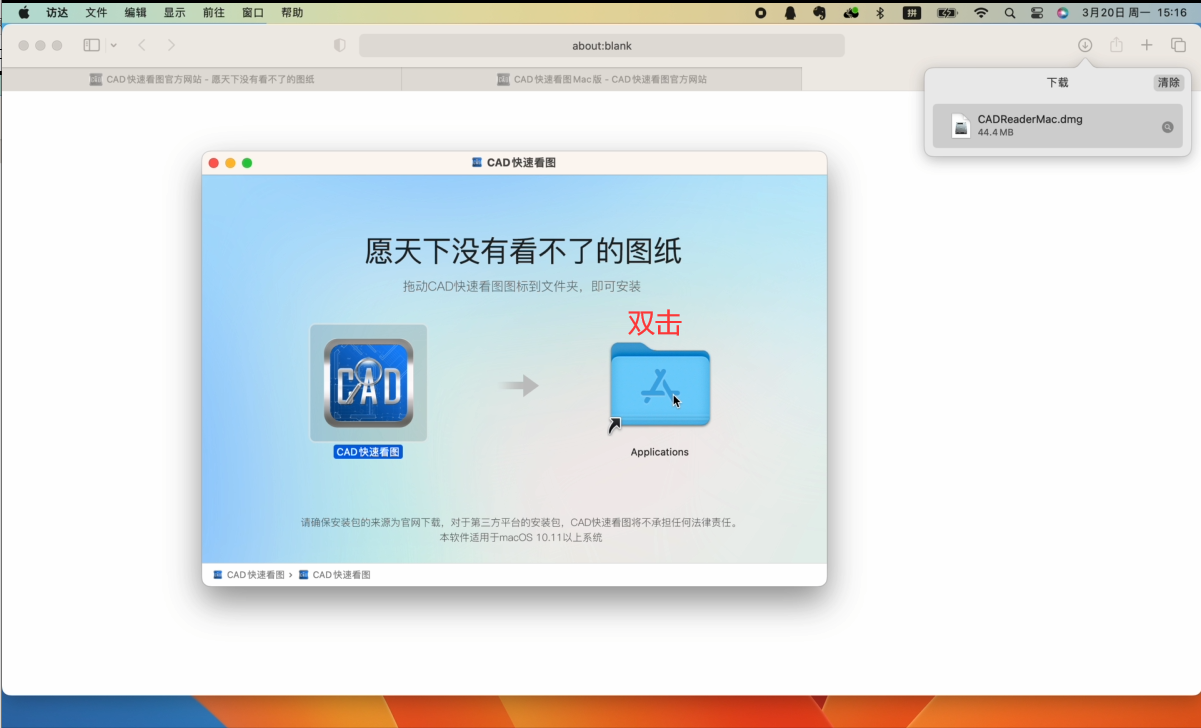Click the dmg file icon in downloads
The height and width of the screenshot is (728, 1201).
pyautogui.click(x=961, y=126)
